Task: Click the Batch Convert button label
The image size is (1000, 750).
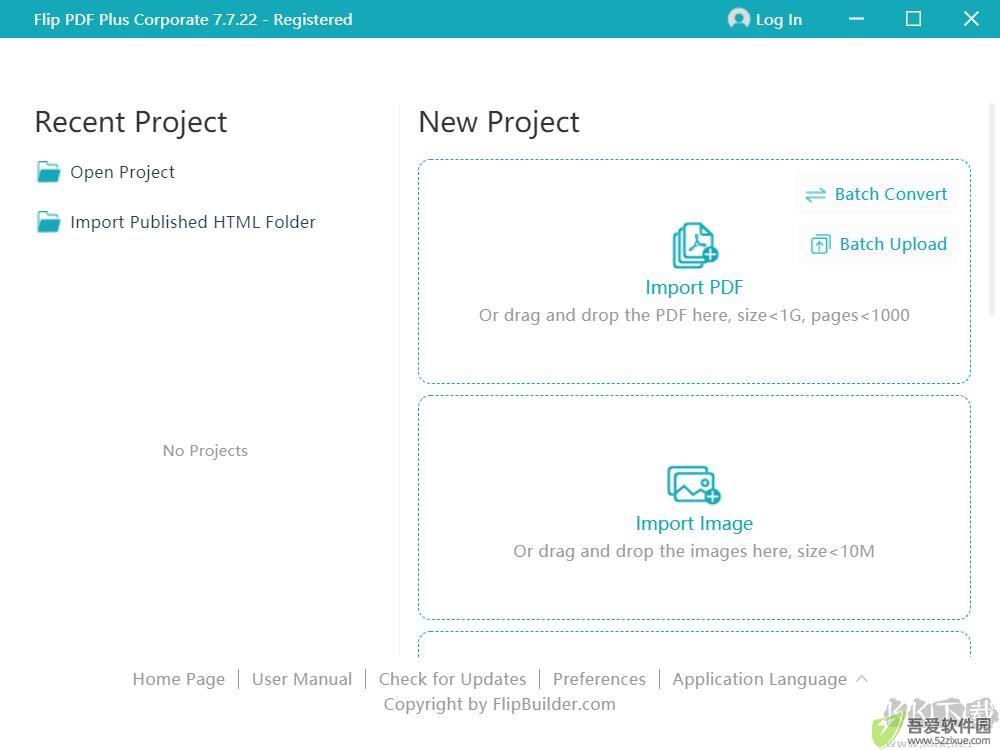Action: pyautogui.click(x=891, y=194)
